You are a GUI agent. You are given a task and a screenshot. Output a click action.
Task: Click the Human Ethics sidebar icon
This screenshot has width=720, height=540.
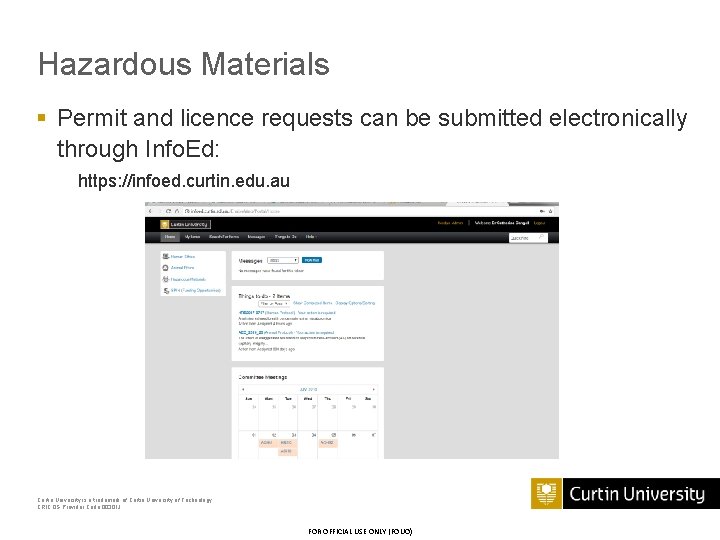click(166, 256)
